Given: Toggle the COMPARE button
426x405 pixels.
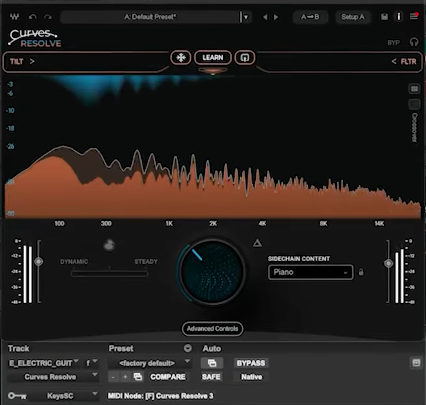Looking at the screenshot, I should tap(168, 377).
